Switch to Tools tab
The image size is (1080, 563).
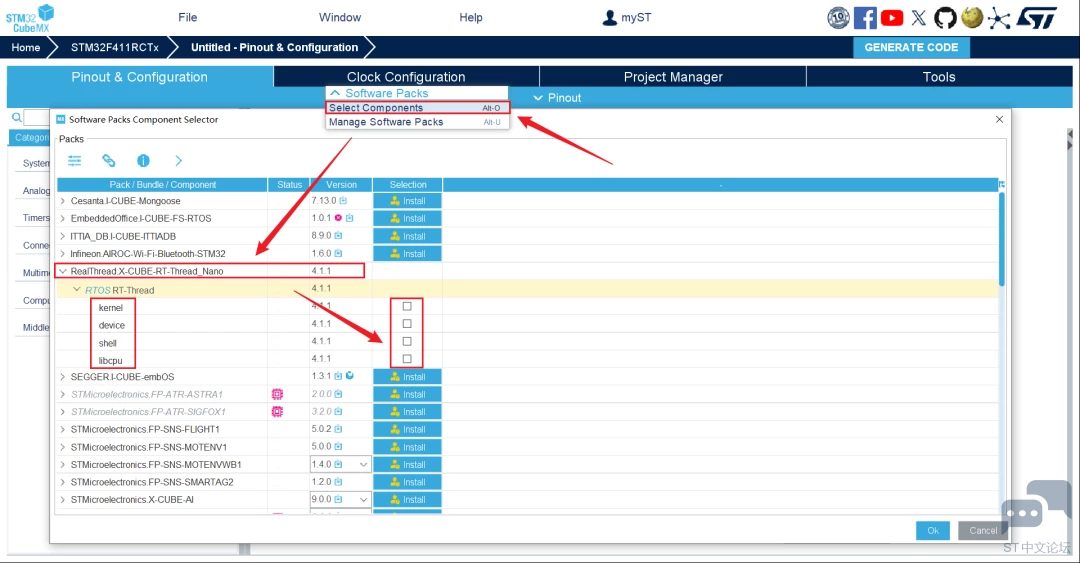939,76
